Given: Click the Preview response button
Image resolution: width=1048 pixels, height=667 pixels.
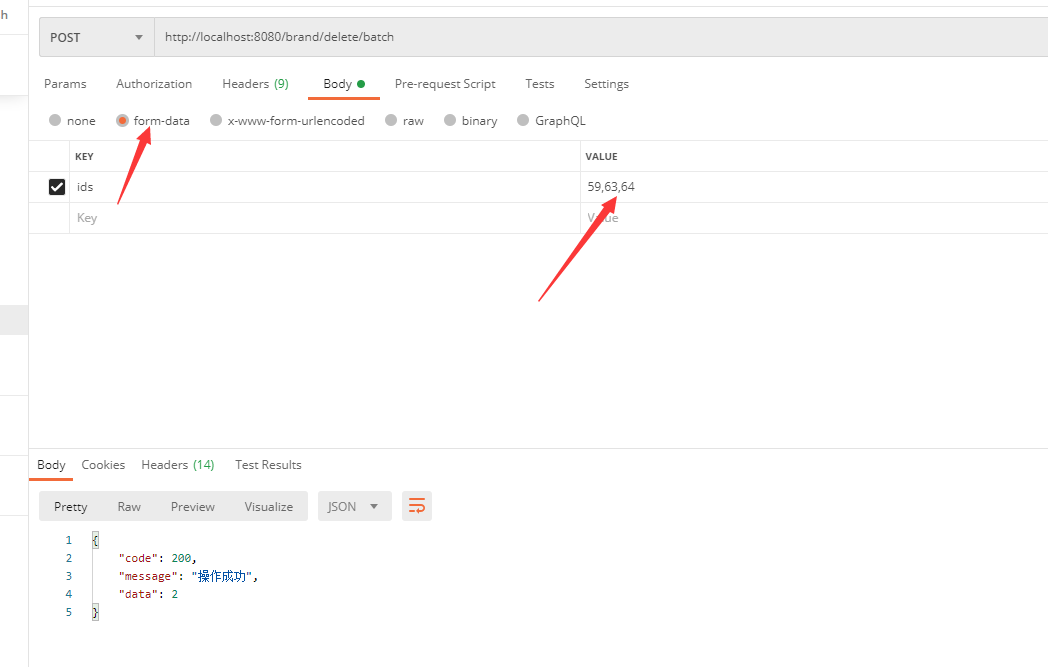Looking at the screenshot, I should [x=192, y=506].
